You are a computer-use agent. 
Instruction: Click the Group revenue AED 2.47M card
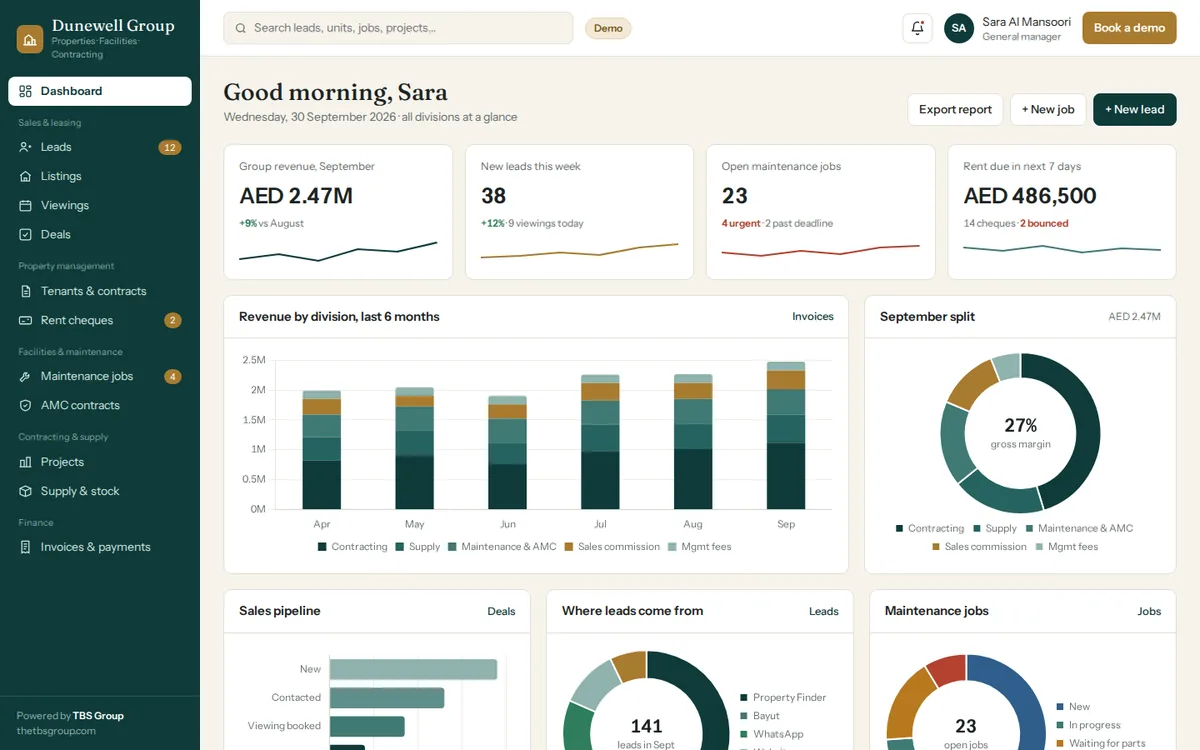coord(338,212)
